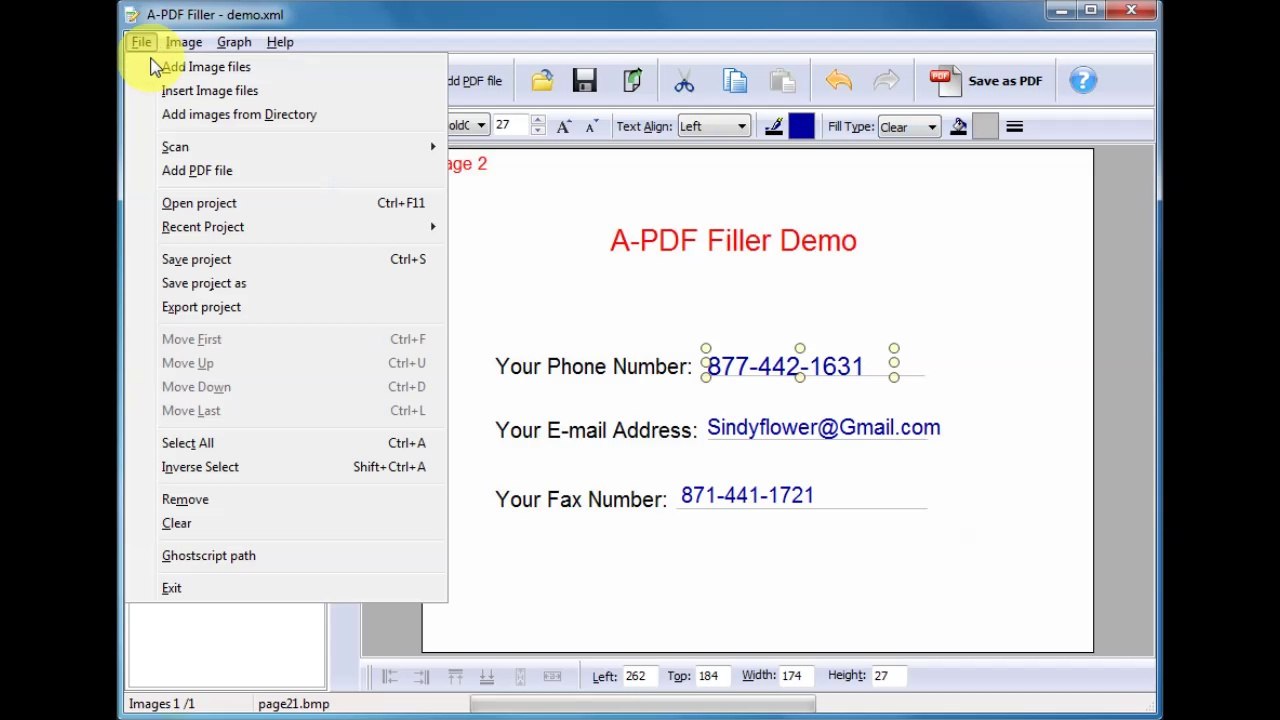Click the paste clipboard icon
The height and width of the screenshot is (720, 1280).
[782, 81]
